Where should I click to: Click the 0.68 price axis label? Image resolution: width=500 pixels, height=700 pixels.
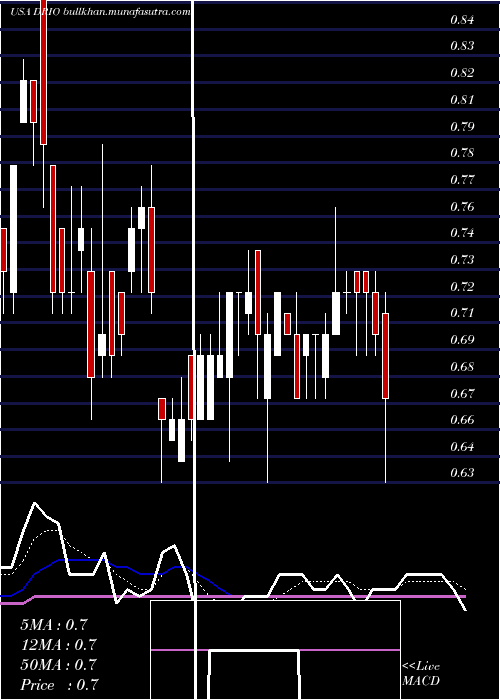tap(462, 367)
